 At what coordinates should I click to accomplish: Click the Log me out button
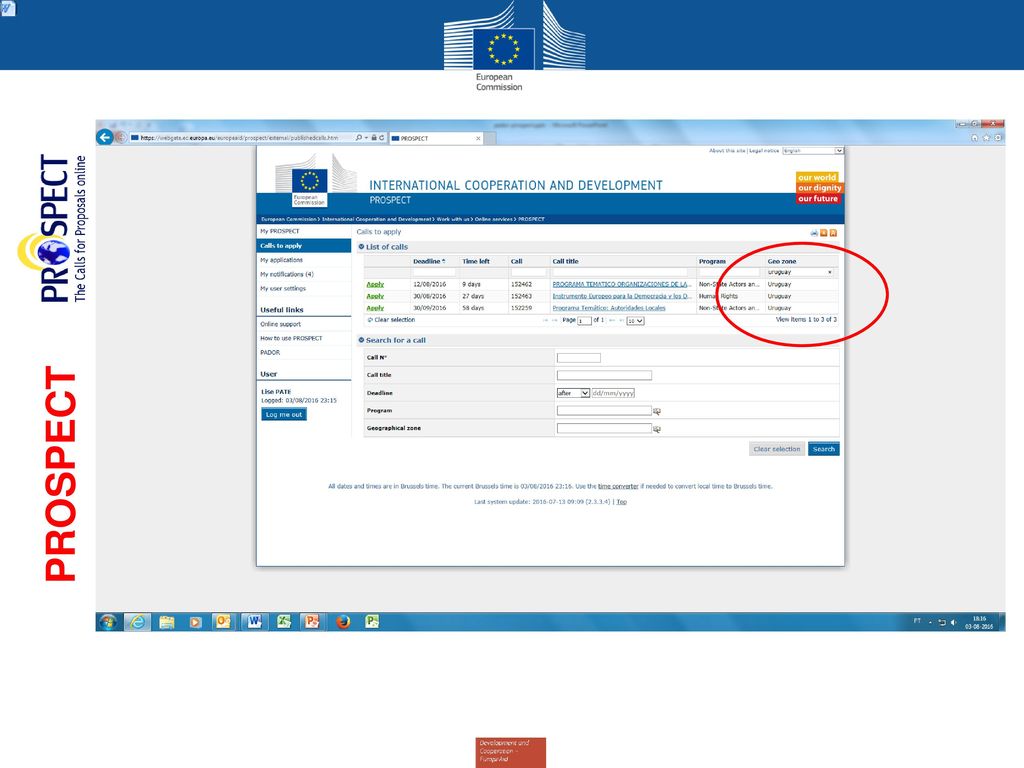tap(284, 415)
